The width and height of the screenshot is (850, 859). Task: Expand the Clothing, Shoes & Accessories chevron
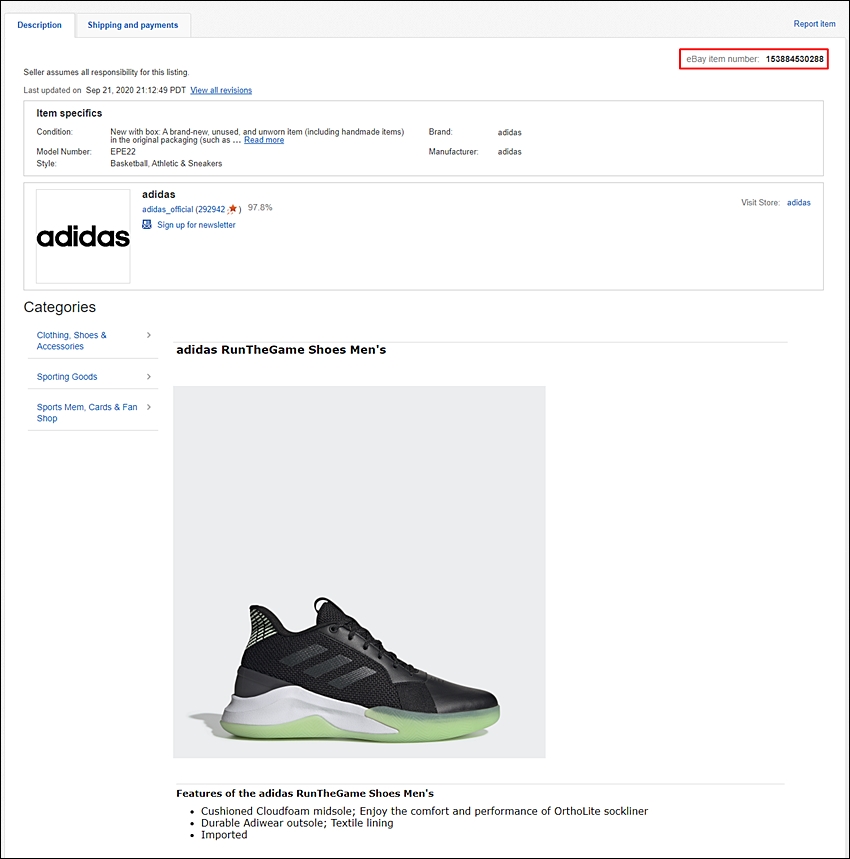click(148, 335)
